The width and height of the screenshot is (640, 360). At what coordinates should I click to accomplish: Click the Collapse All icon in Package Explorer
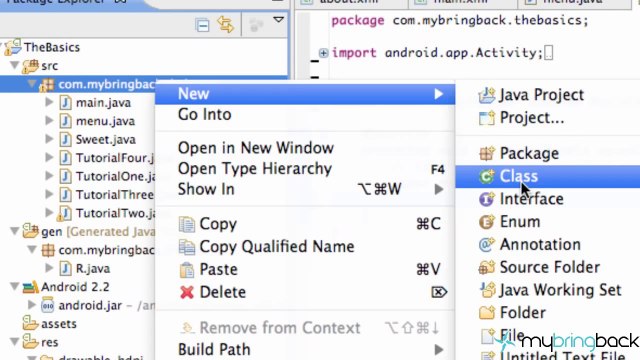click(202, 25)
